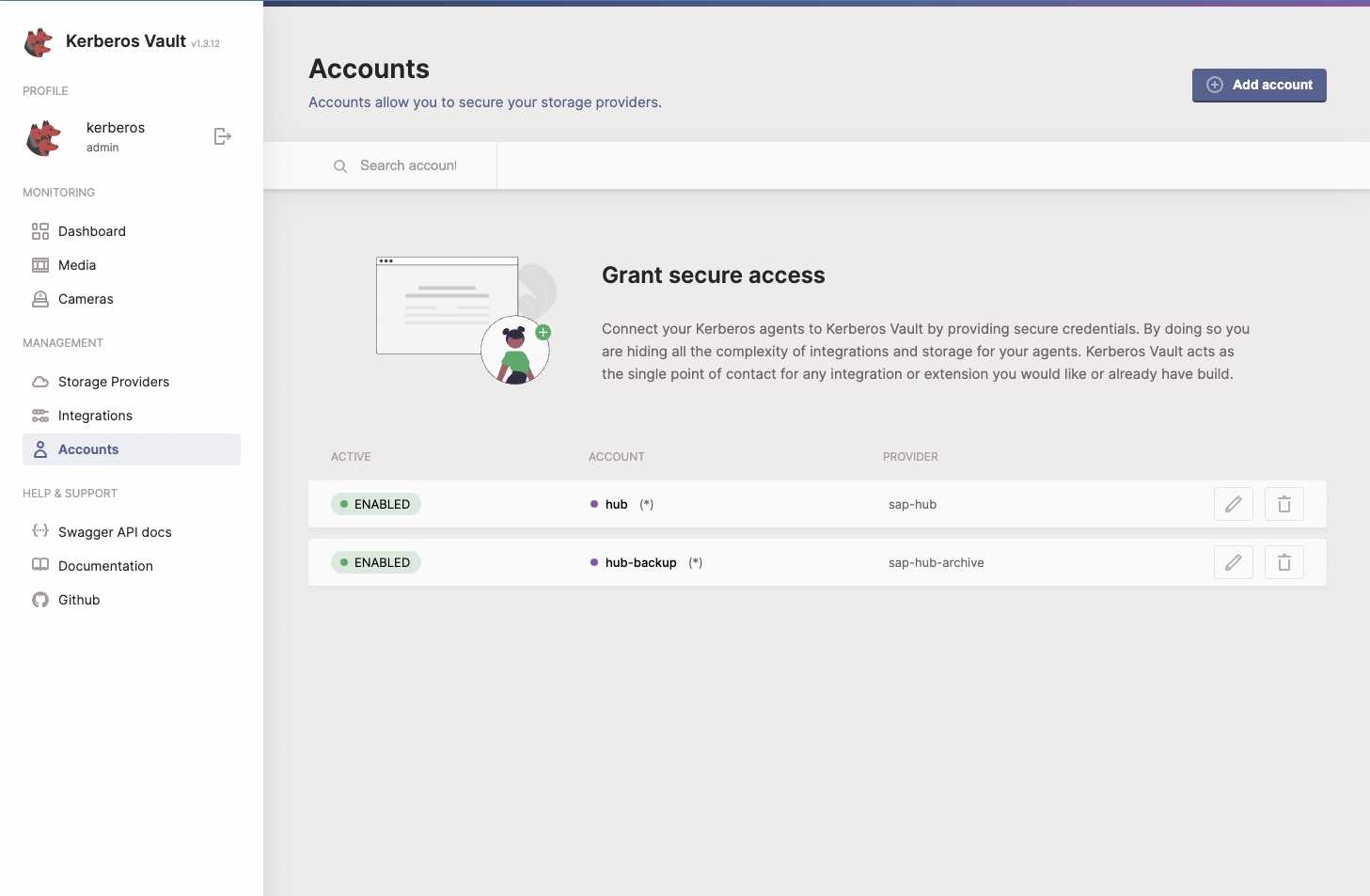Image resolution: width=1370 pixels, height=896 pixels.
Task: Click the Accounts person icon
Action: tap(39, 448)
